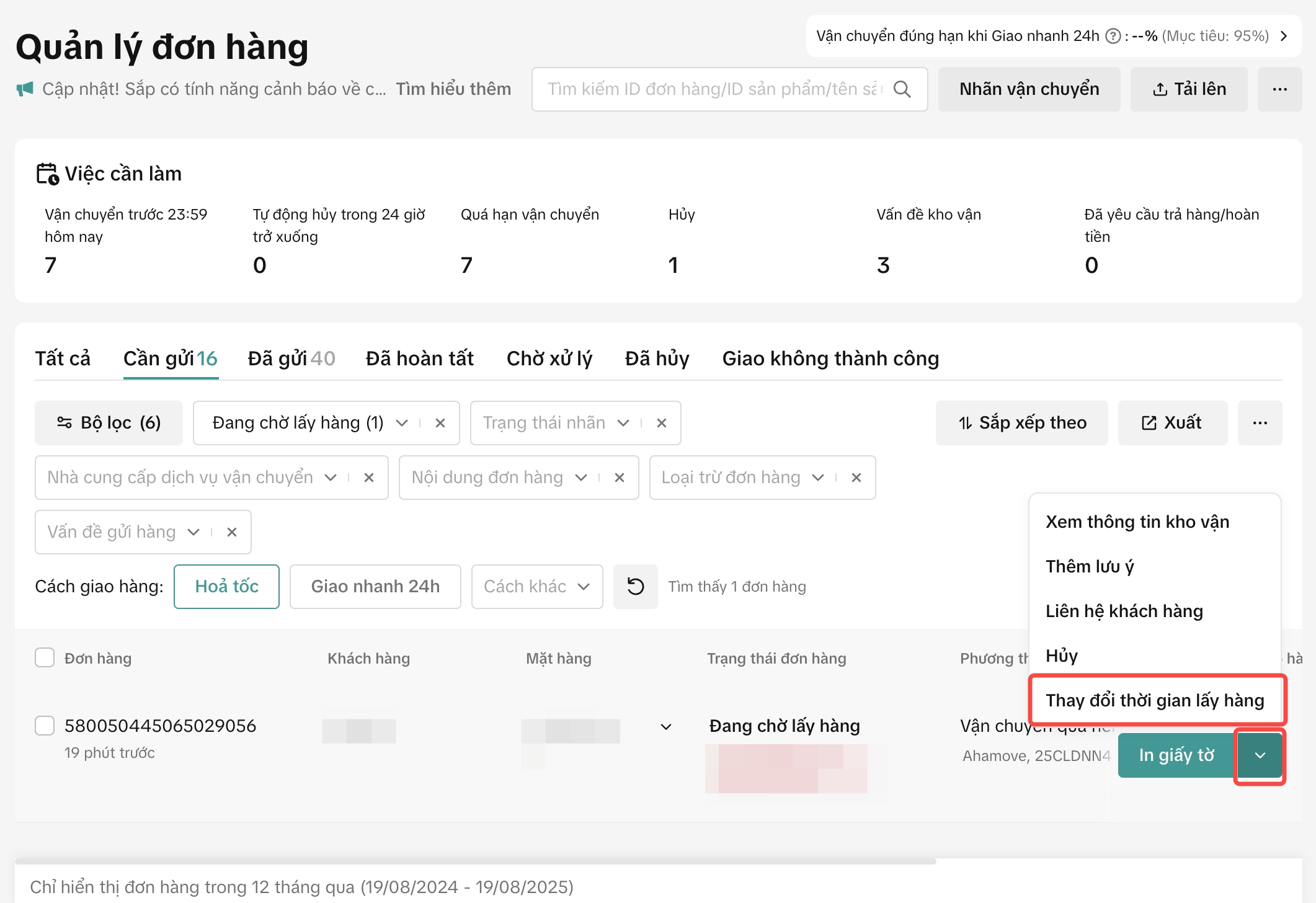This screenshot has height=903, width=1316.
Task: Open the top-right three-dots more menu
Action: point(1279,89)
